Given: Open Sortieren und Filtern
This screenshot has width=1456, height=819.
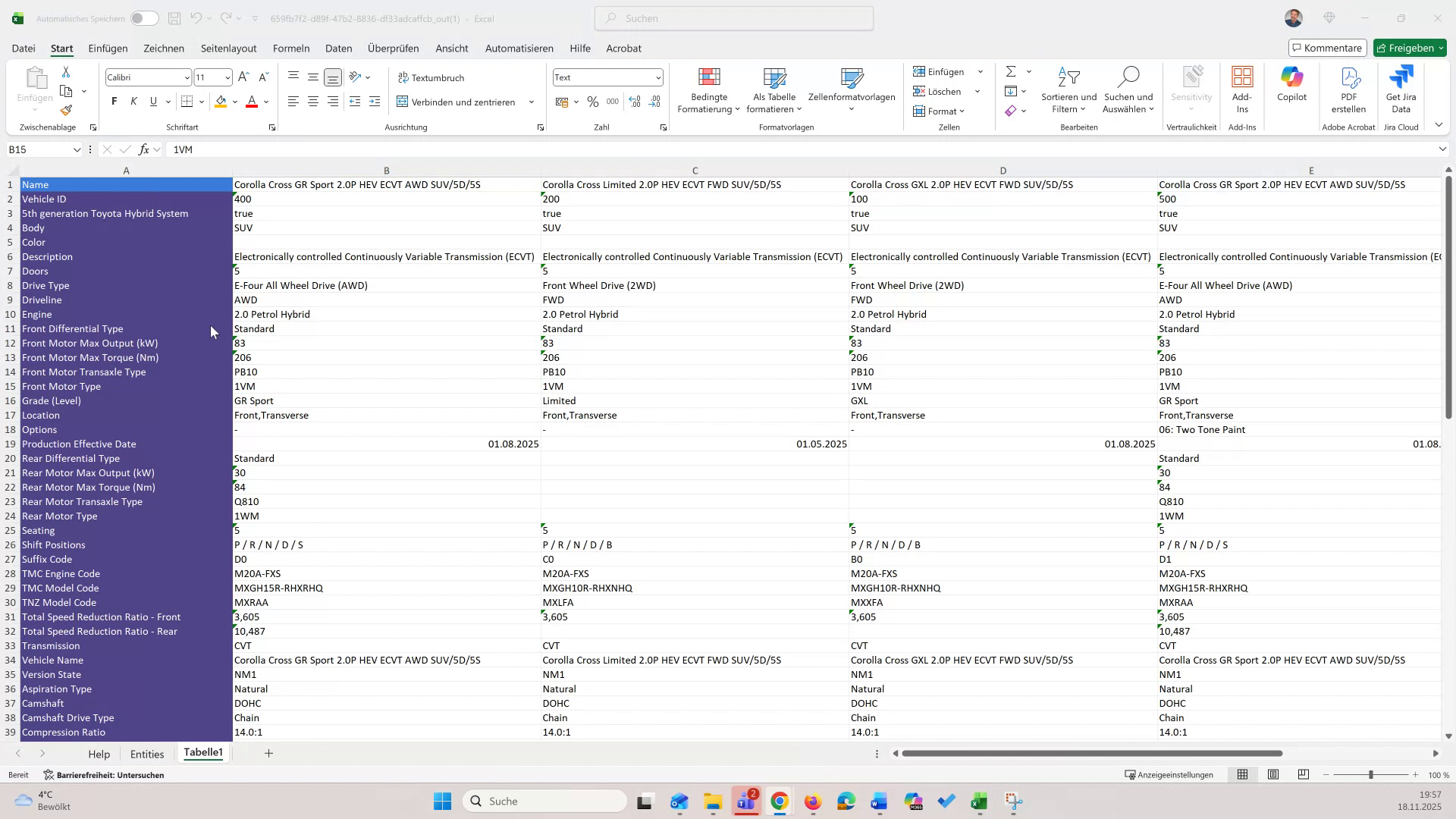Looking at the screenshot, I should click(1068, 89).
